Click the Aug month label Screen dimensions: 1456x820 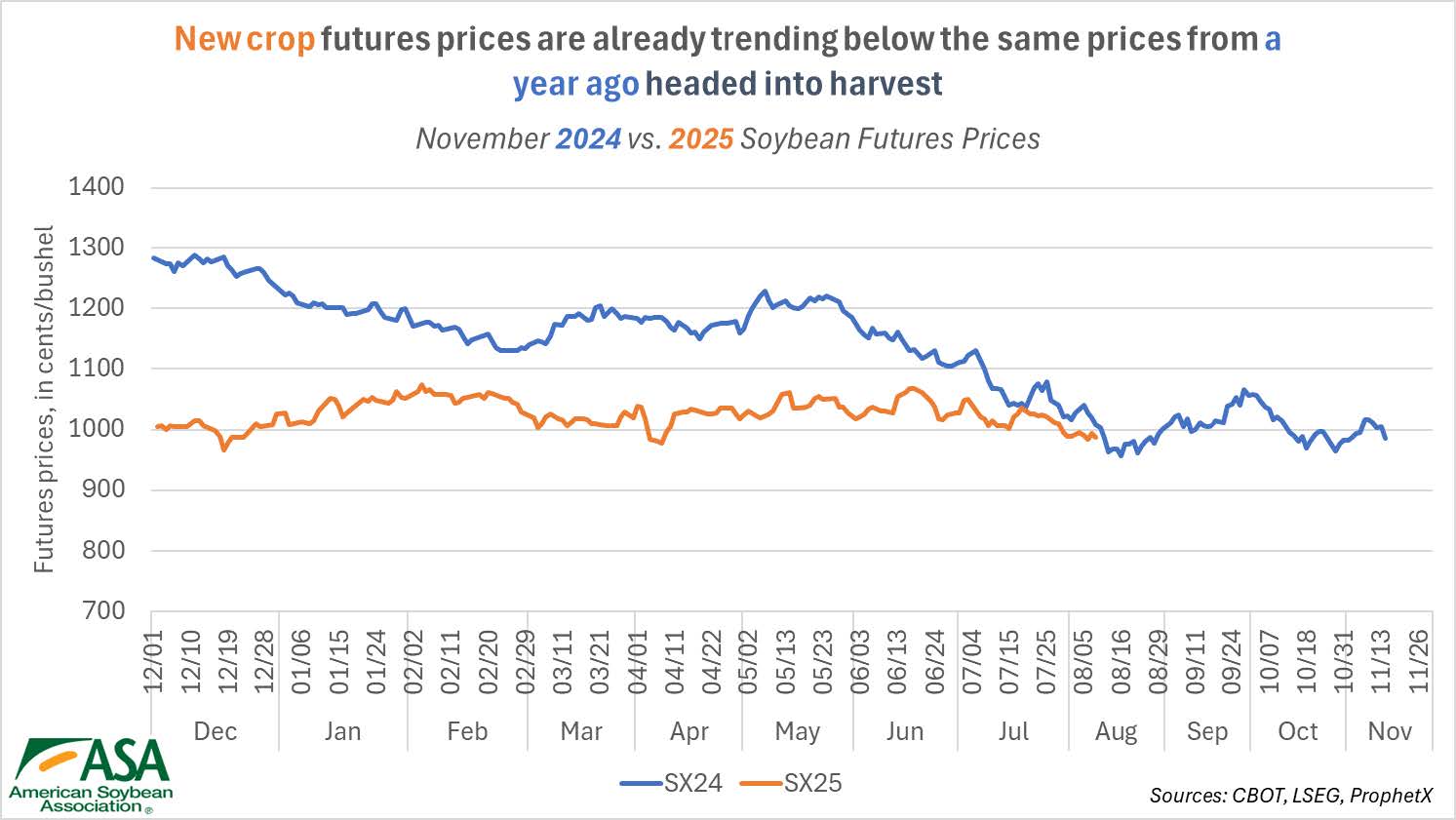1116,731
